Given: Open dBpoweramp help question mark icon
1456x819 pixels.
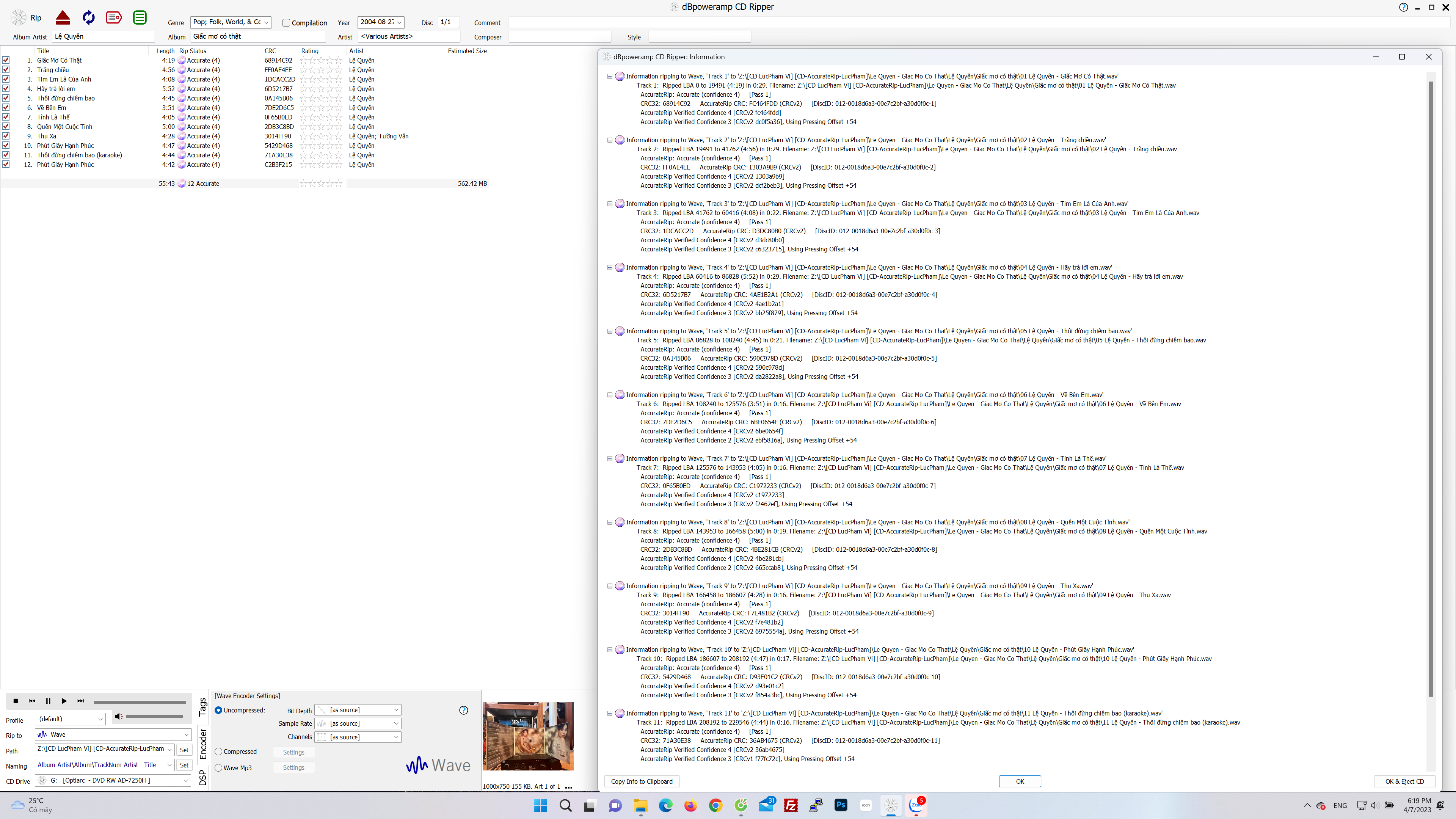Looking at the screenshot, I should 1403,7.
